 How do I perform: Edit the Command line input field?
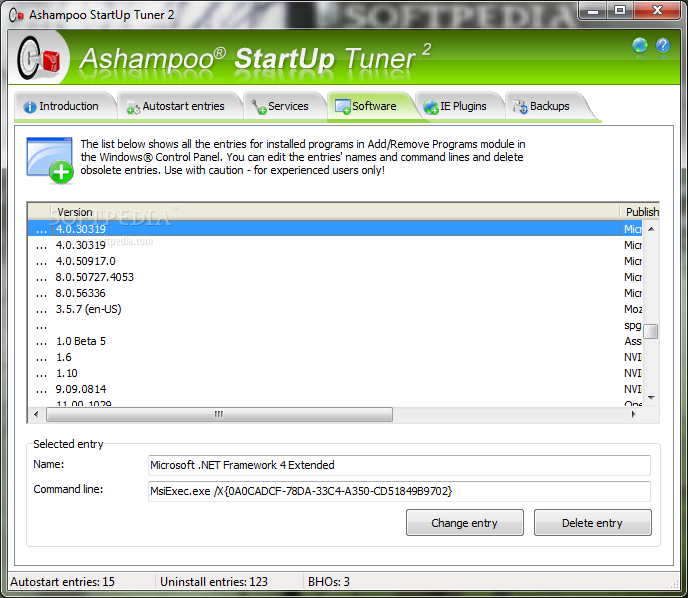point(399,491)
